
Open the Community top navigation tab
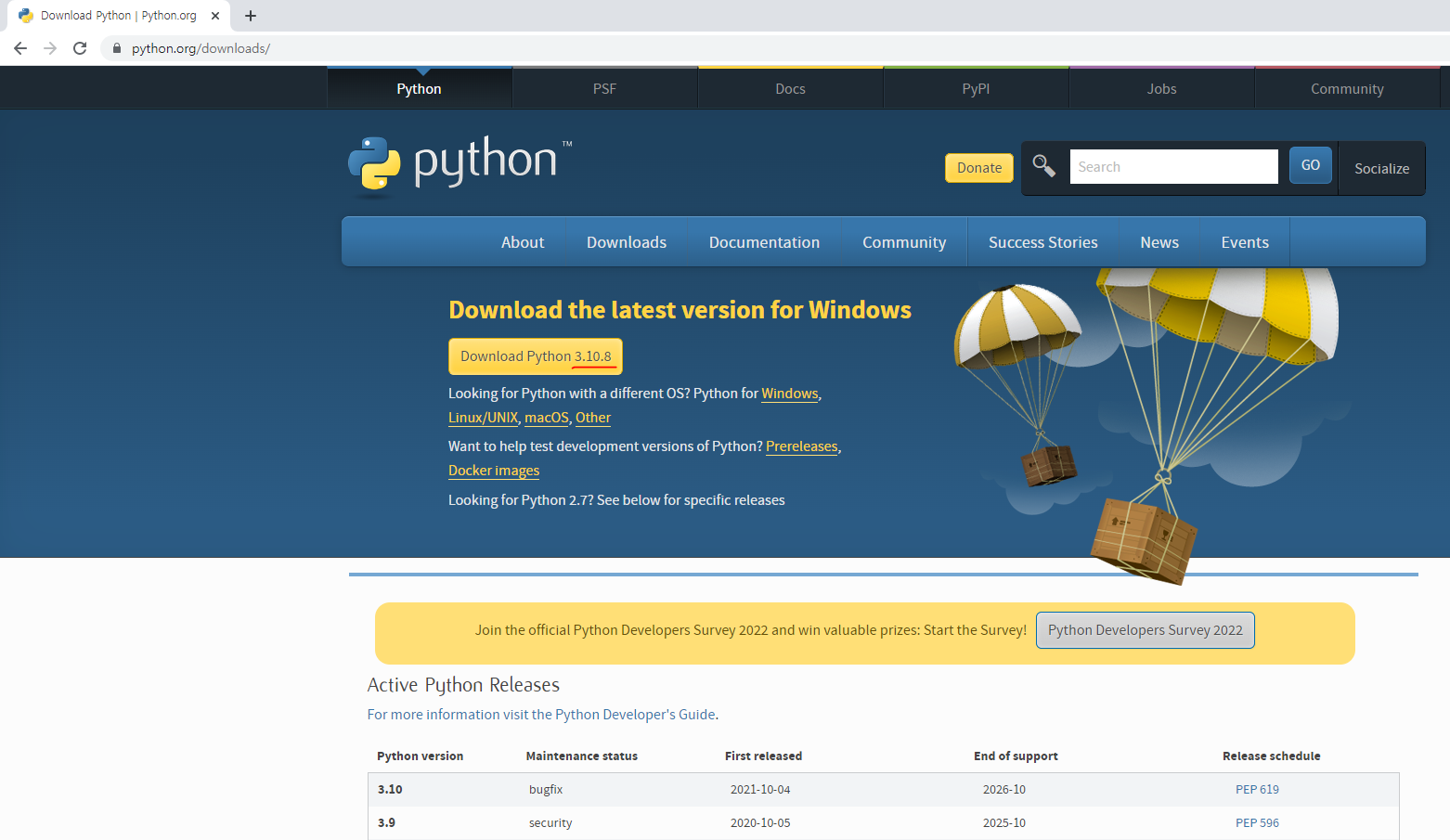[1347, 89]
